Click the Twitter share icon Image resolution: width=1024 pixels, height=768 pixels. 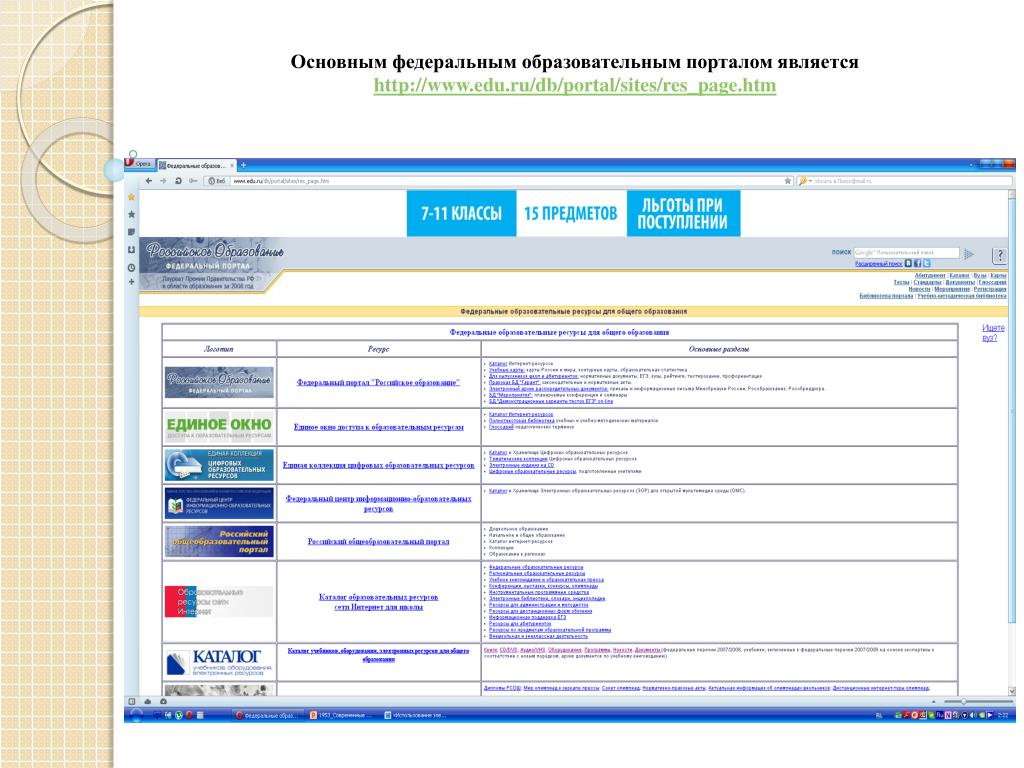[927, 263]
